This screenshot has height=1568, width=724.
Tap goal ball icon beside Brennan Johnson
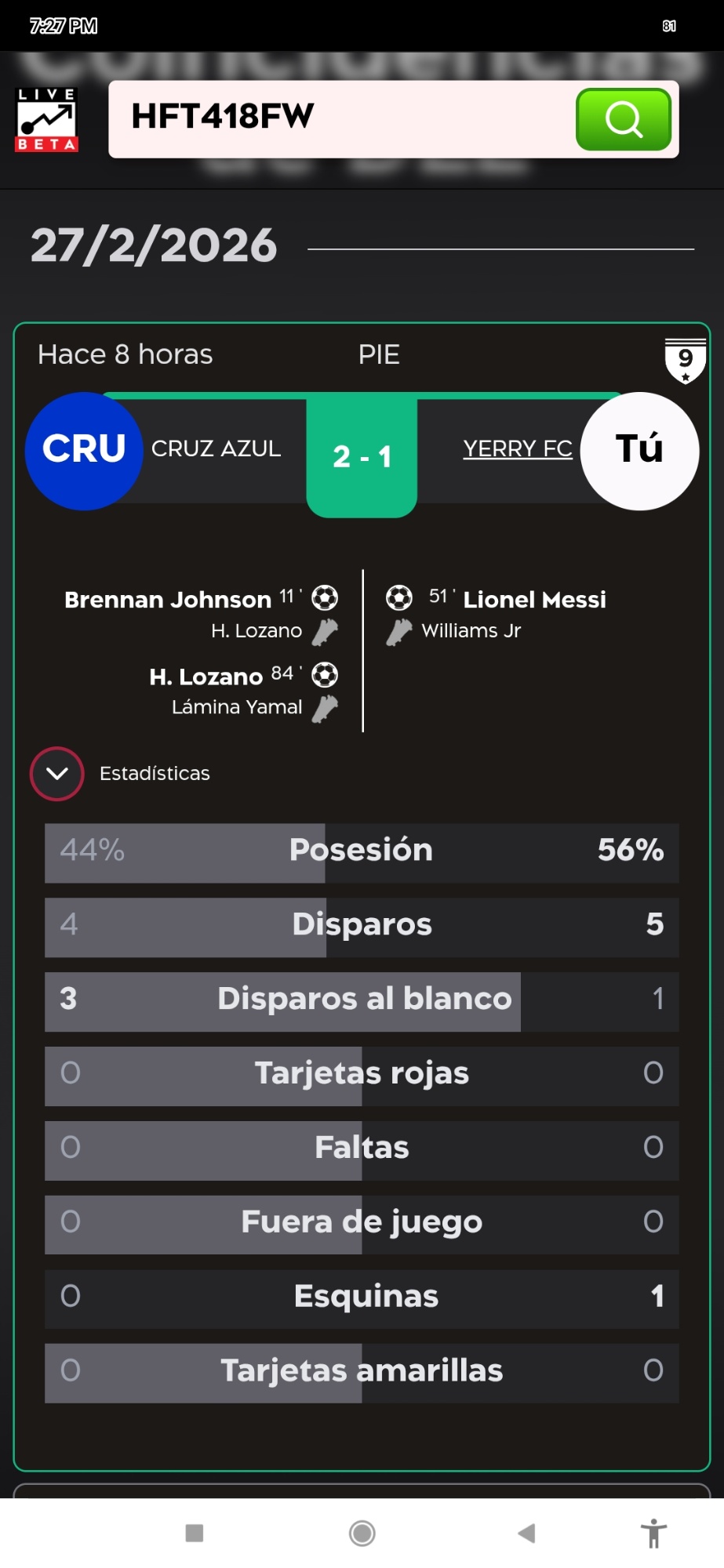coord(325,598)
